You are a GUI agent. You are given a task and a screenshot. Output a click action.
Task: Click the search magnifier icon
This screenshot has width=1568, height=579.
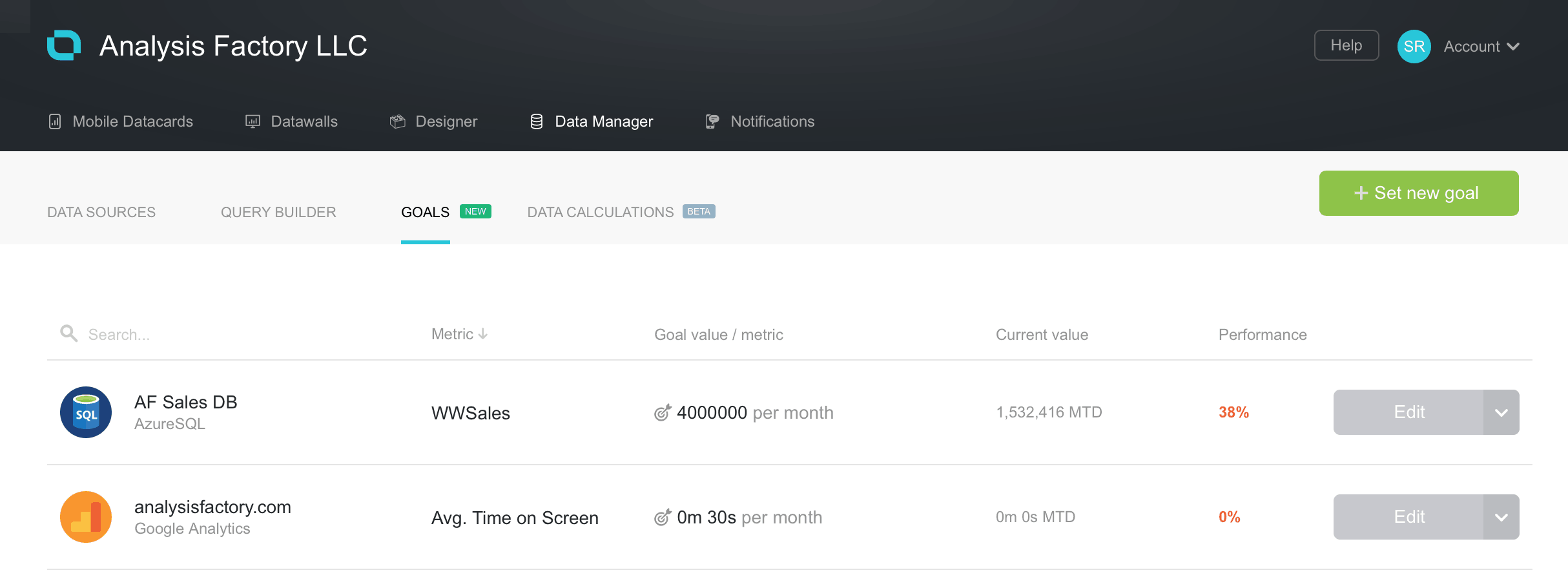pos(68,333)
